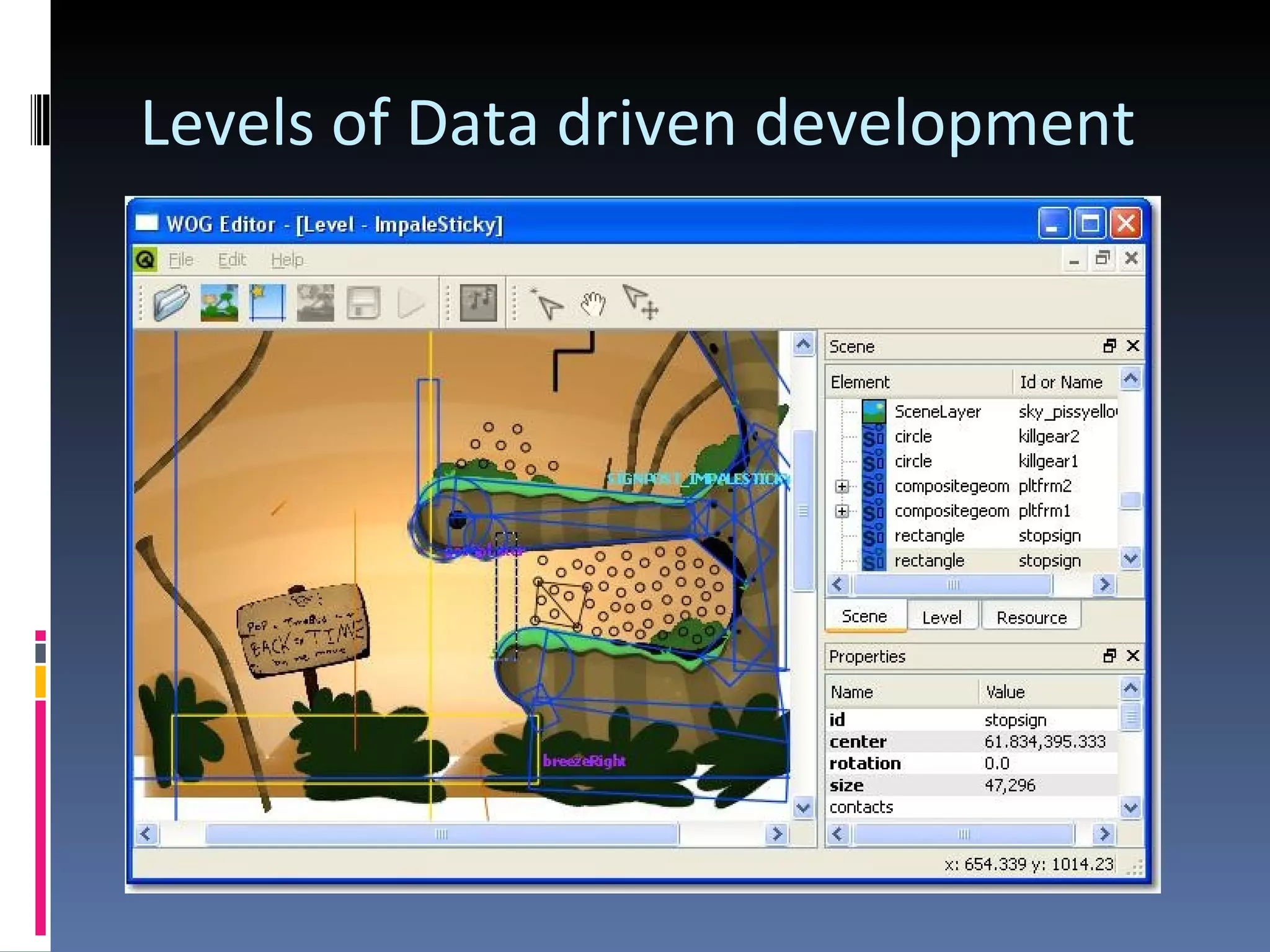Click the Scene tree horizontal scrollbar thumb
The height and width of the screenshot is (952, 1270).
(x=953, y=585)
